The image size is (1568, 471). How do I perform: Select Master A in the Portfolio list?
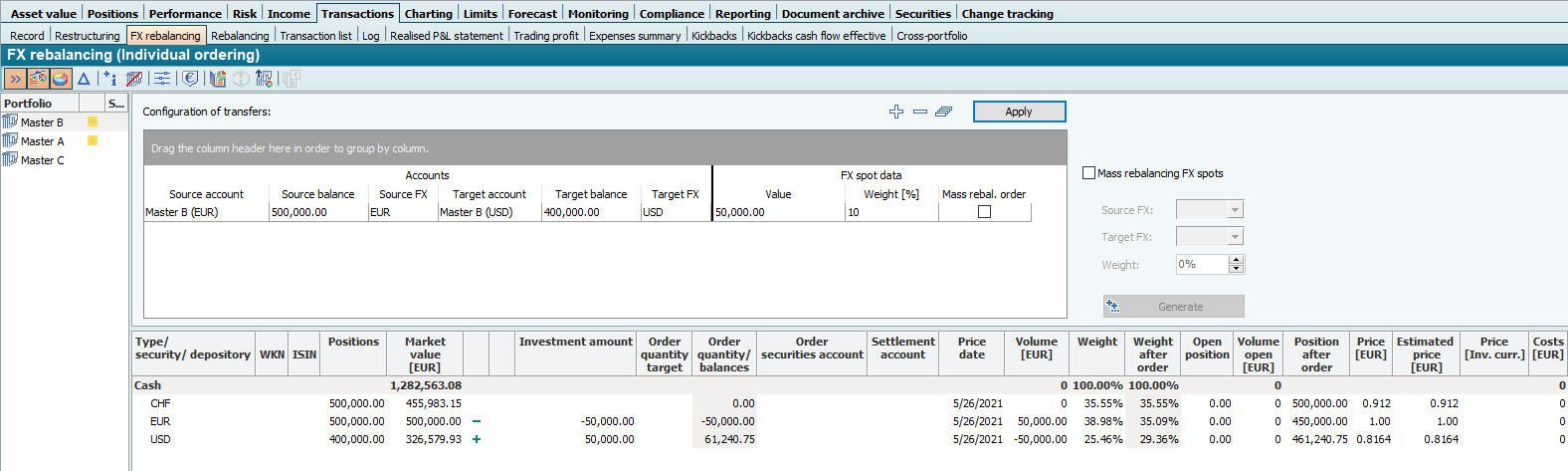tap(43, 141)
